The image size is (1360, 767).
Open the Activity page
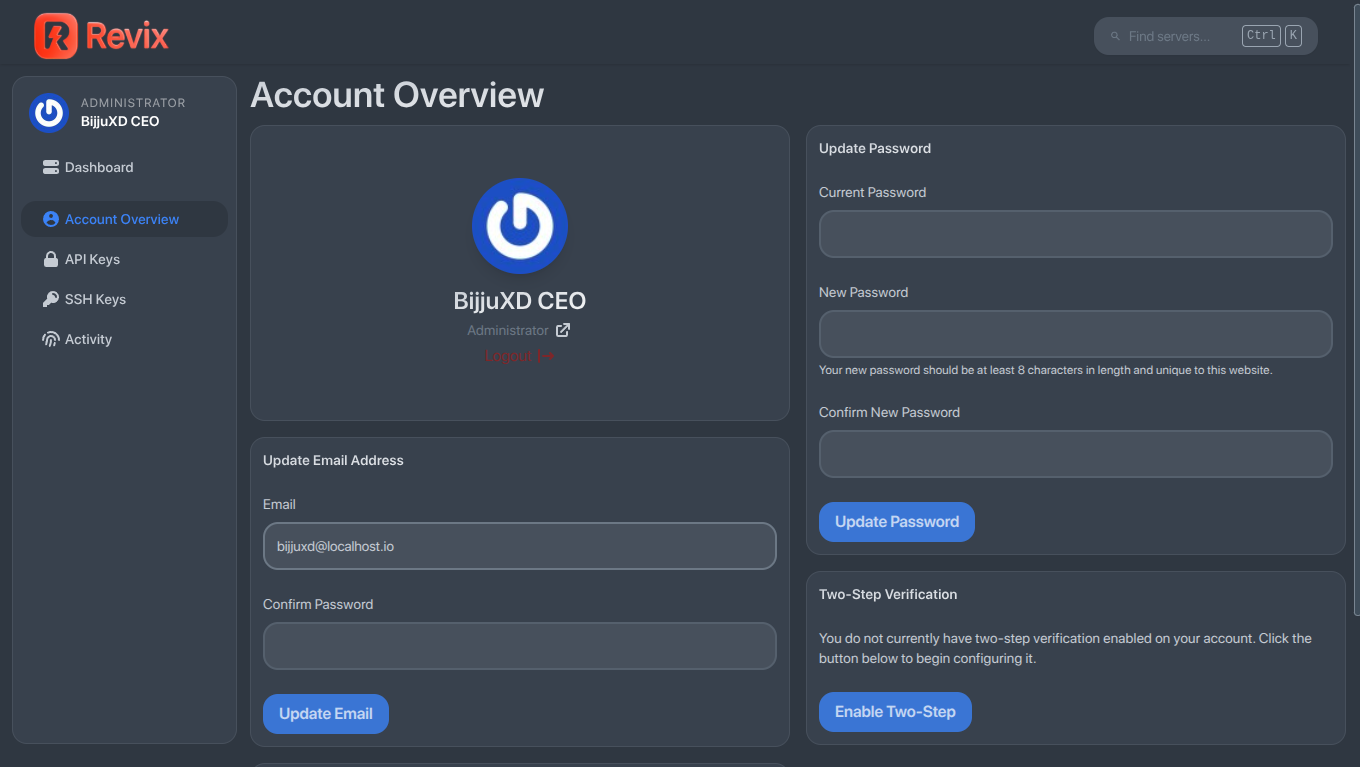tap(124, 339)
